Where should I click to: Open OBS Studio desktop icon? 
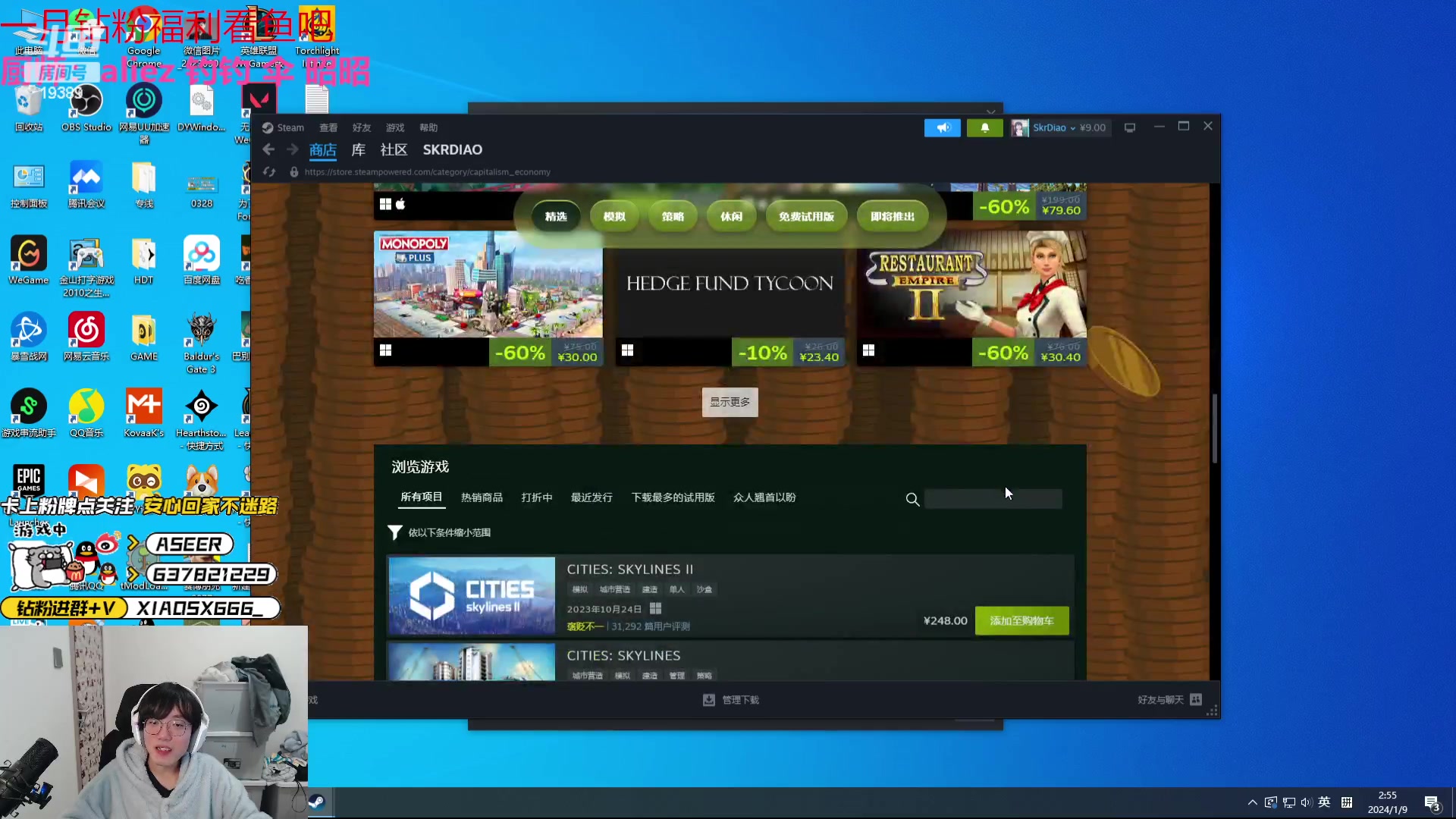click(x=86, y=108)
